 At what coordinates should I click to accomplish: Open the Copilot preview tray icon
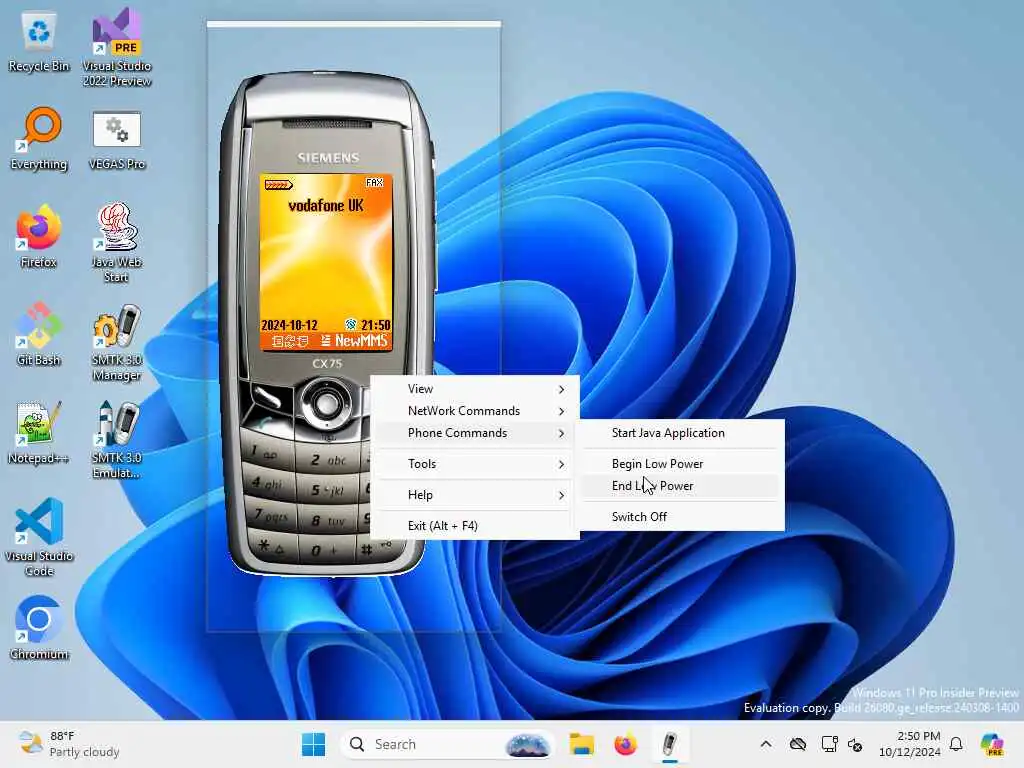pyautogui.click(x=992, y=744)
